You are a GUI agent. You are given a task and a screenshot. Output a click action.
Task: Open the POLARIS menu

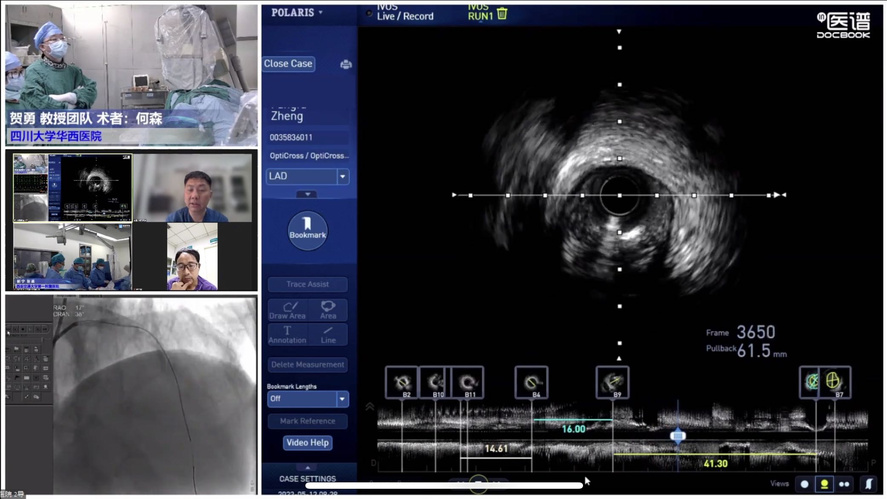tap(297, 13)
